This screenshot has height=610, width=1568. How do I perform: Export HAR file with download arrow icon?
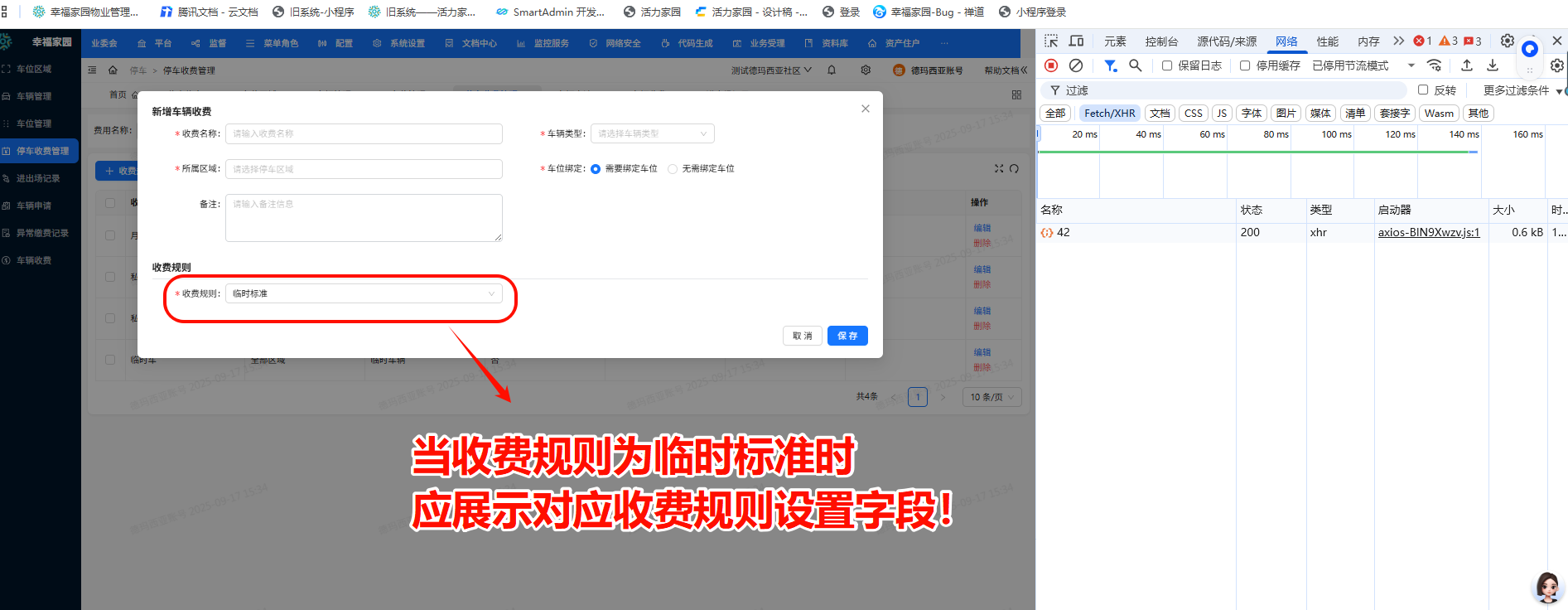coord(1493,65)
